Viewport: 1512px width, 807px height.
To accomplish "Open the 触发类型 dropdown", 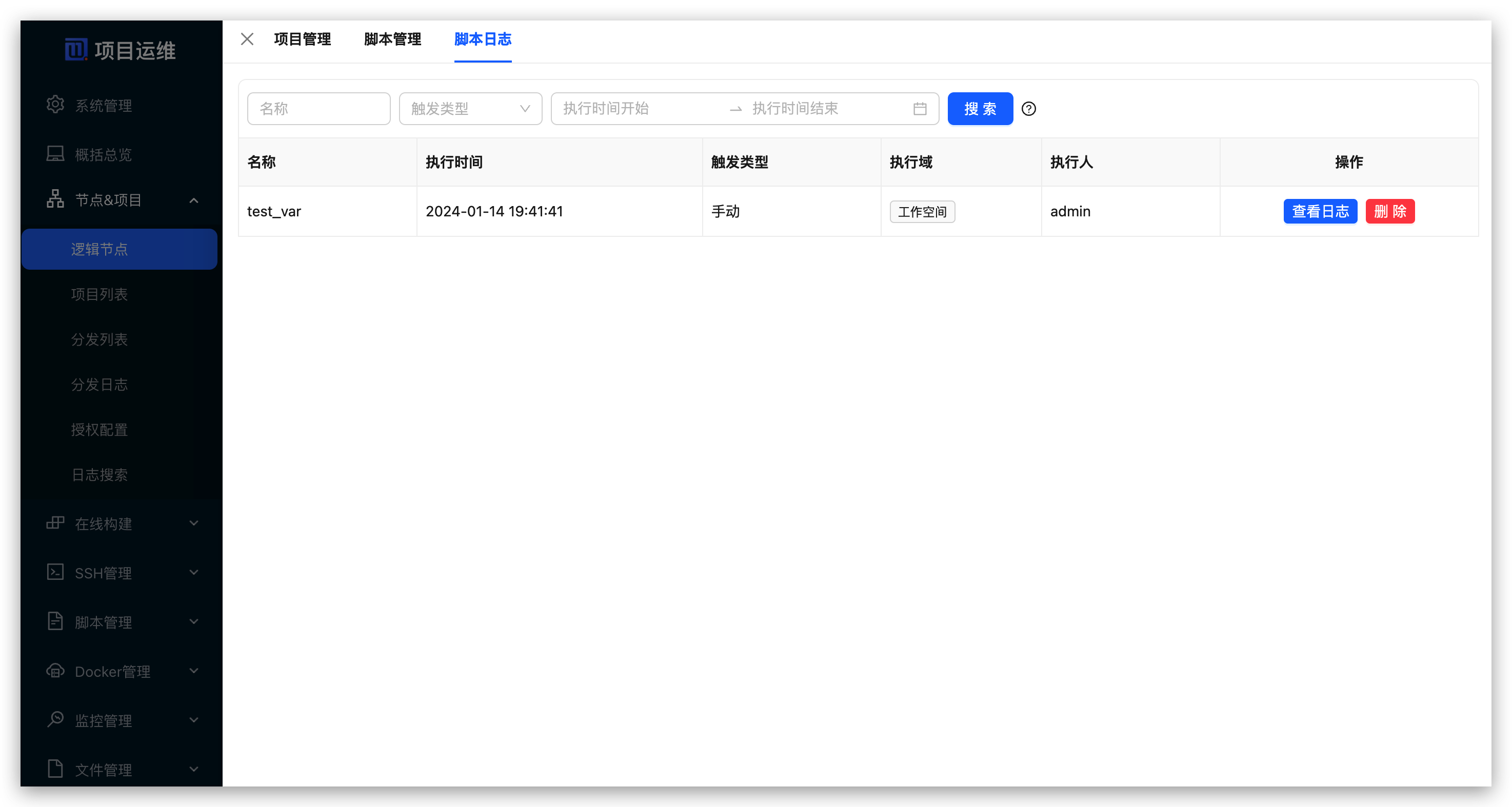I will click(470, 109).
